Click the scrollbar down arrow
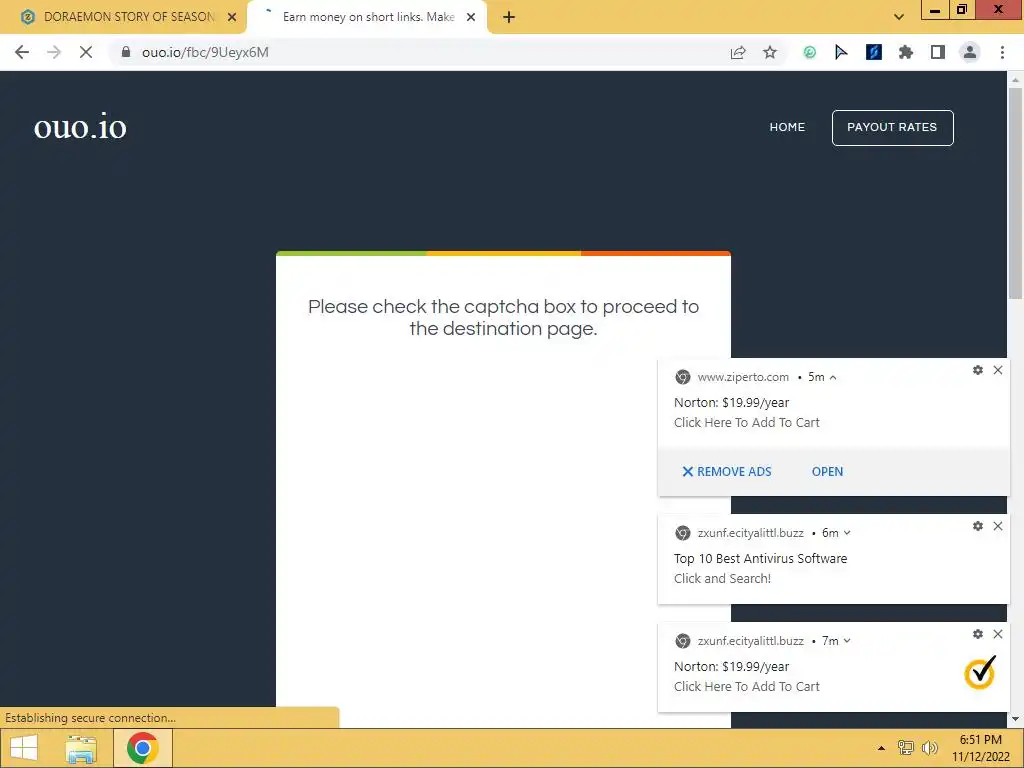Image resolution: width=1024 pixels, height=768 pixels. coord(1015,720)
